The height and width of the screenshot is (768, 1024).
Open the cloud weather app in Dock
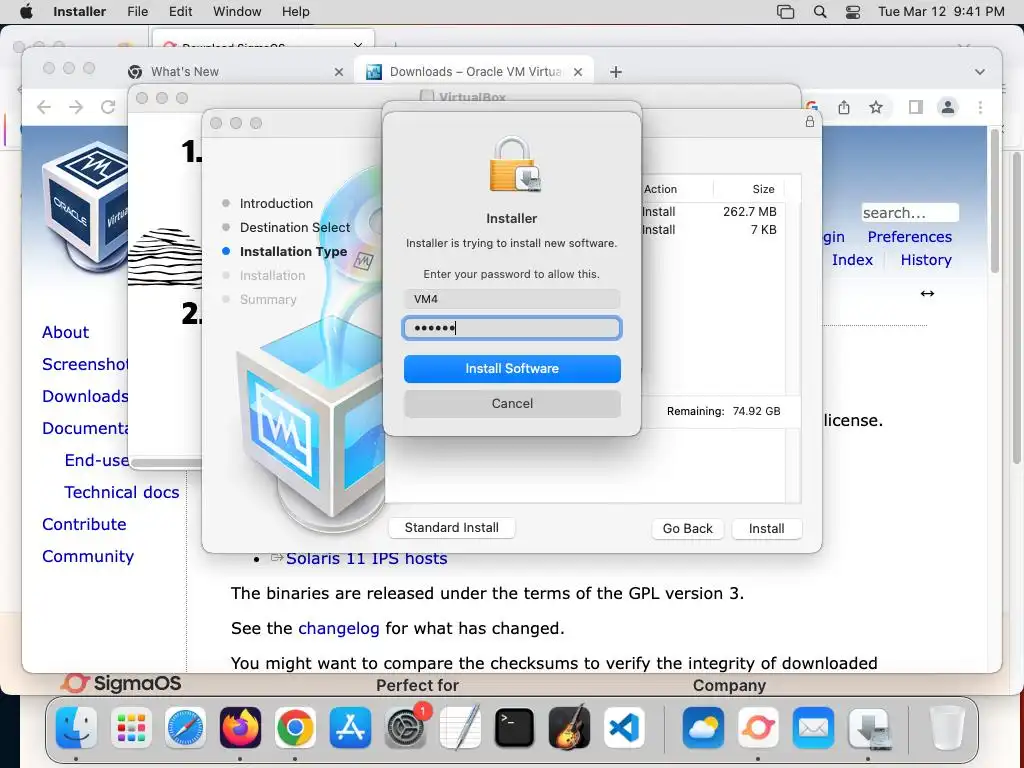tap(703, 727)
